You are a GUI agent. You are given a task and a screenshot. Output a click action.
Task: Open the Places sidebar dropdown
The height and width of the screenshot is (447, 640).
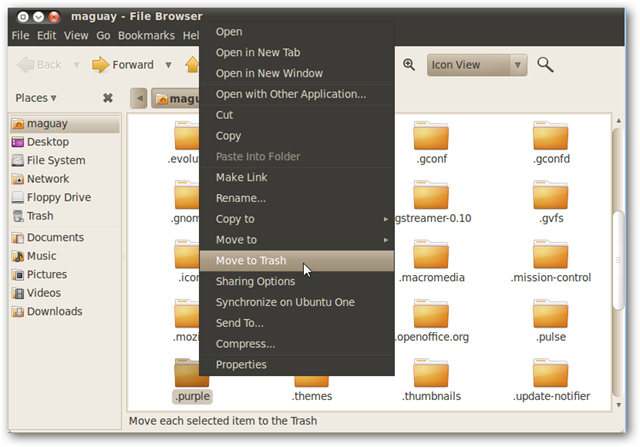pyautogui.click(x=36, y=98)
